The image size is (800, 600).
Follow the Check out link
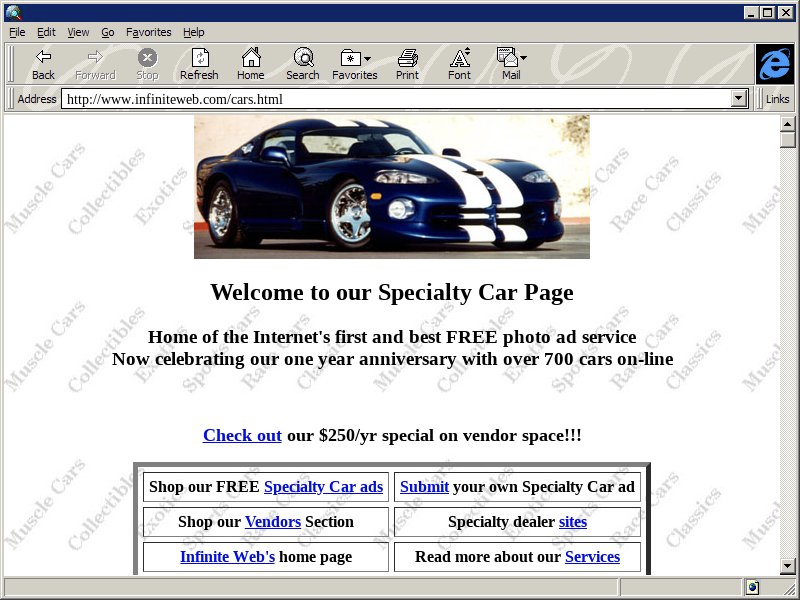point(242,435)
